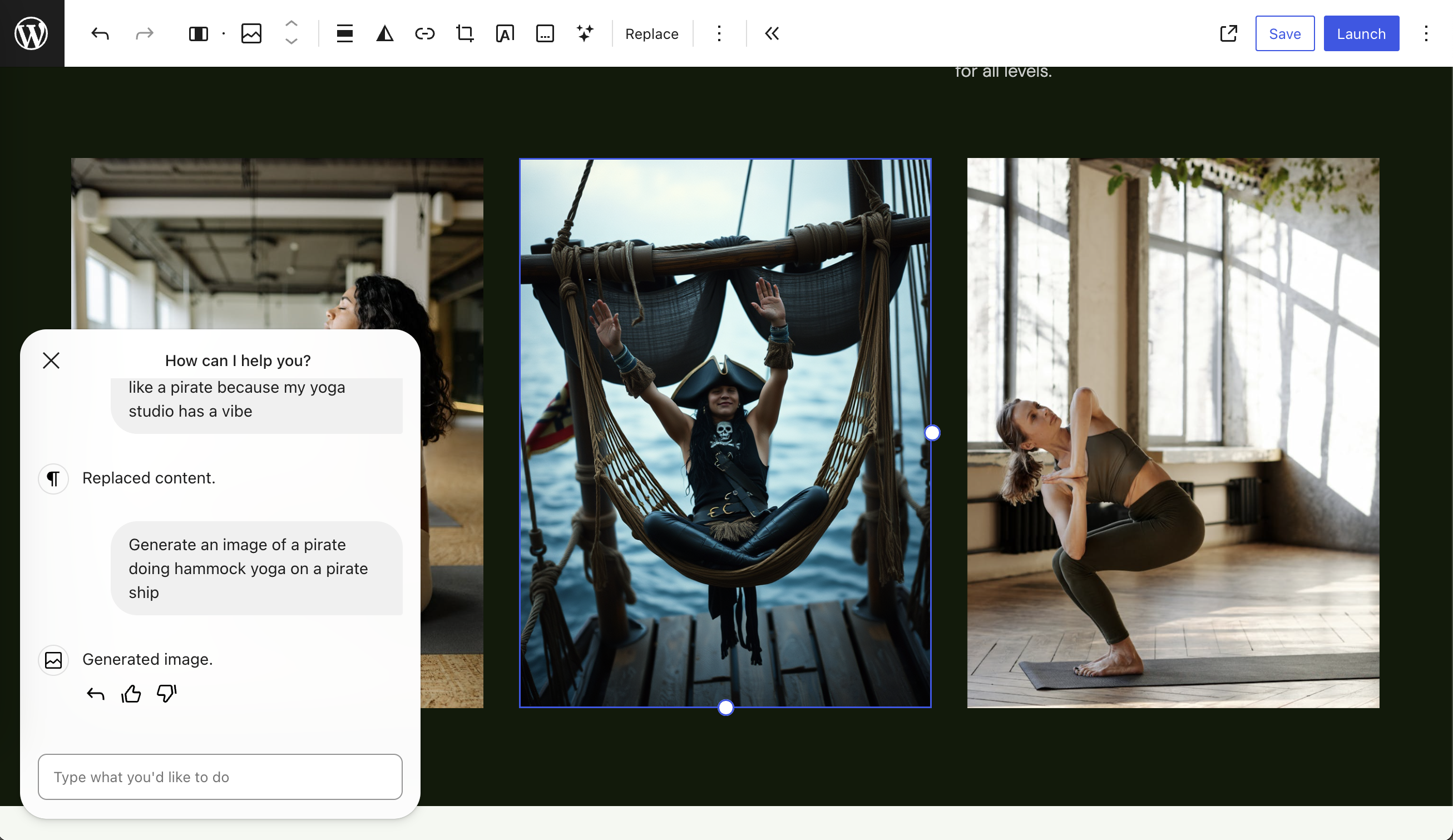Open the AI assistant sparkle tool

click(585, 33)
